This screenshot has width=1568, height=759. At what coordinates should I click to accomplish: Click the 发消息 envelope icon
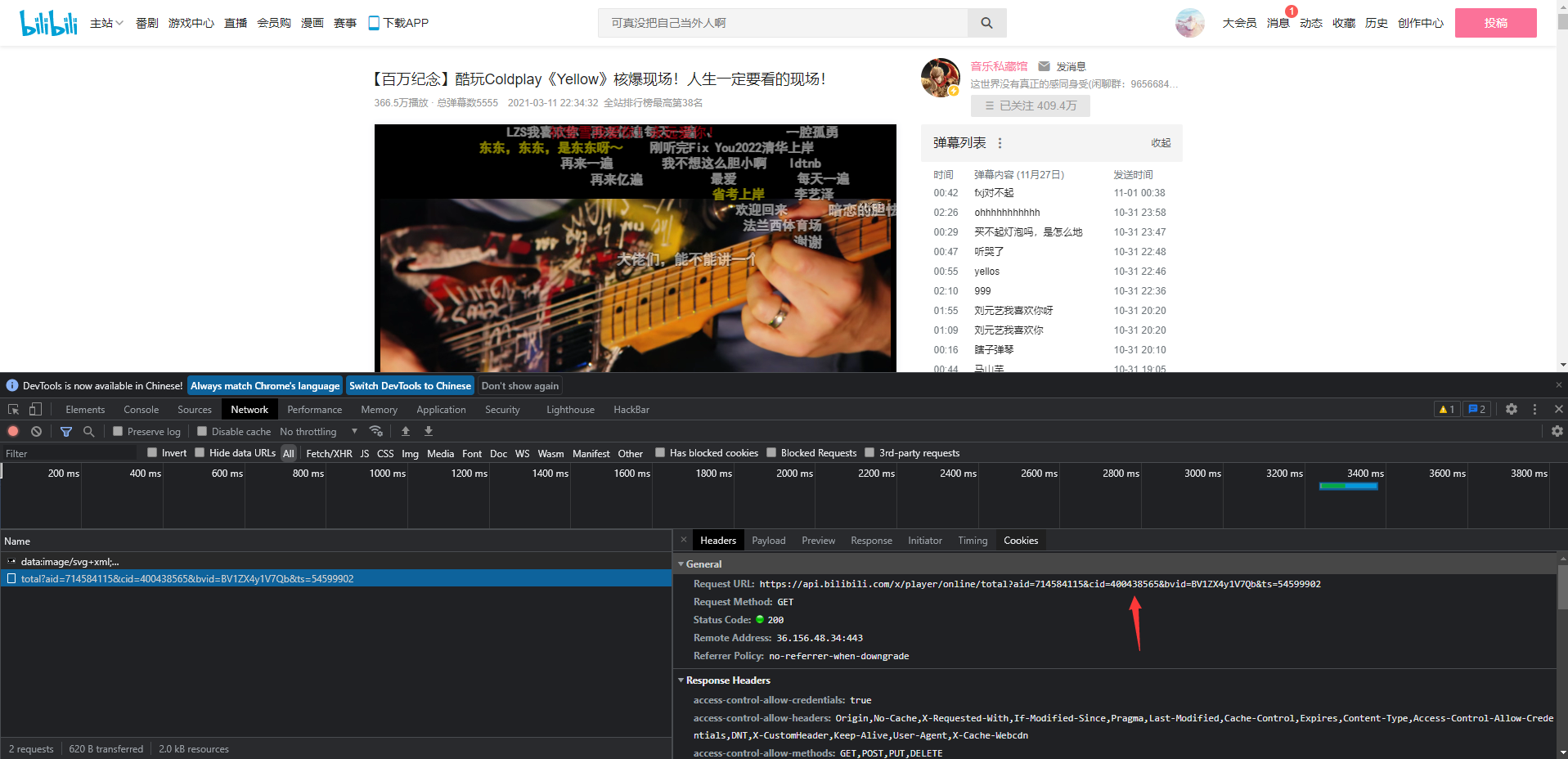pyautogui.click(x=1044, y=66)
